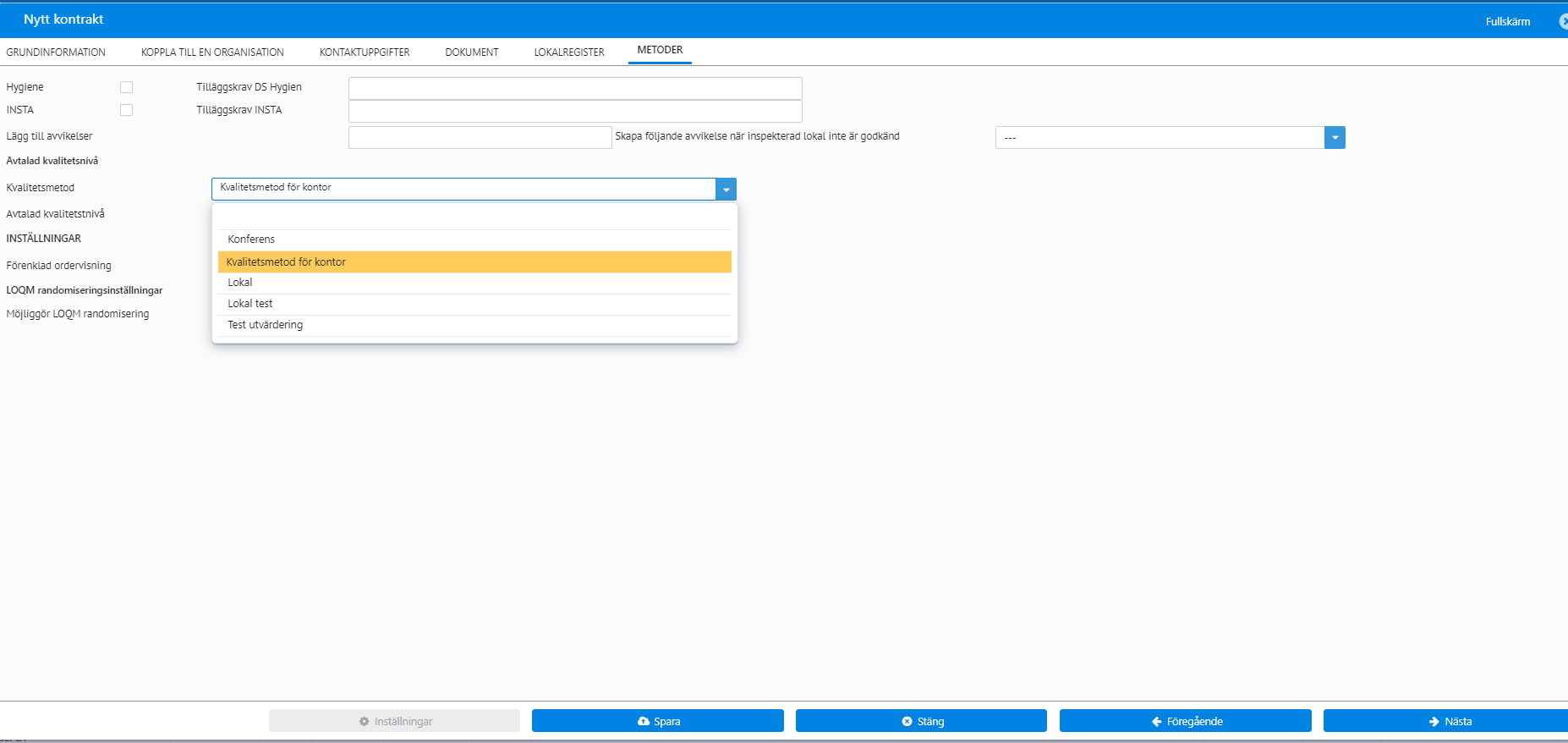Image resolution: width=1568 pixels, height=743 pixels.
Task: Select Test utvärdering option
Action: [474, 325]
